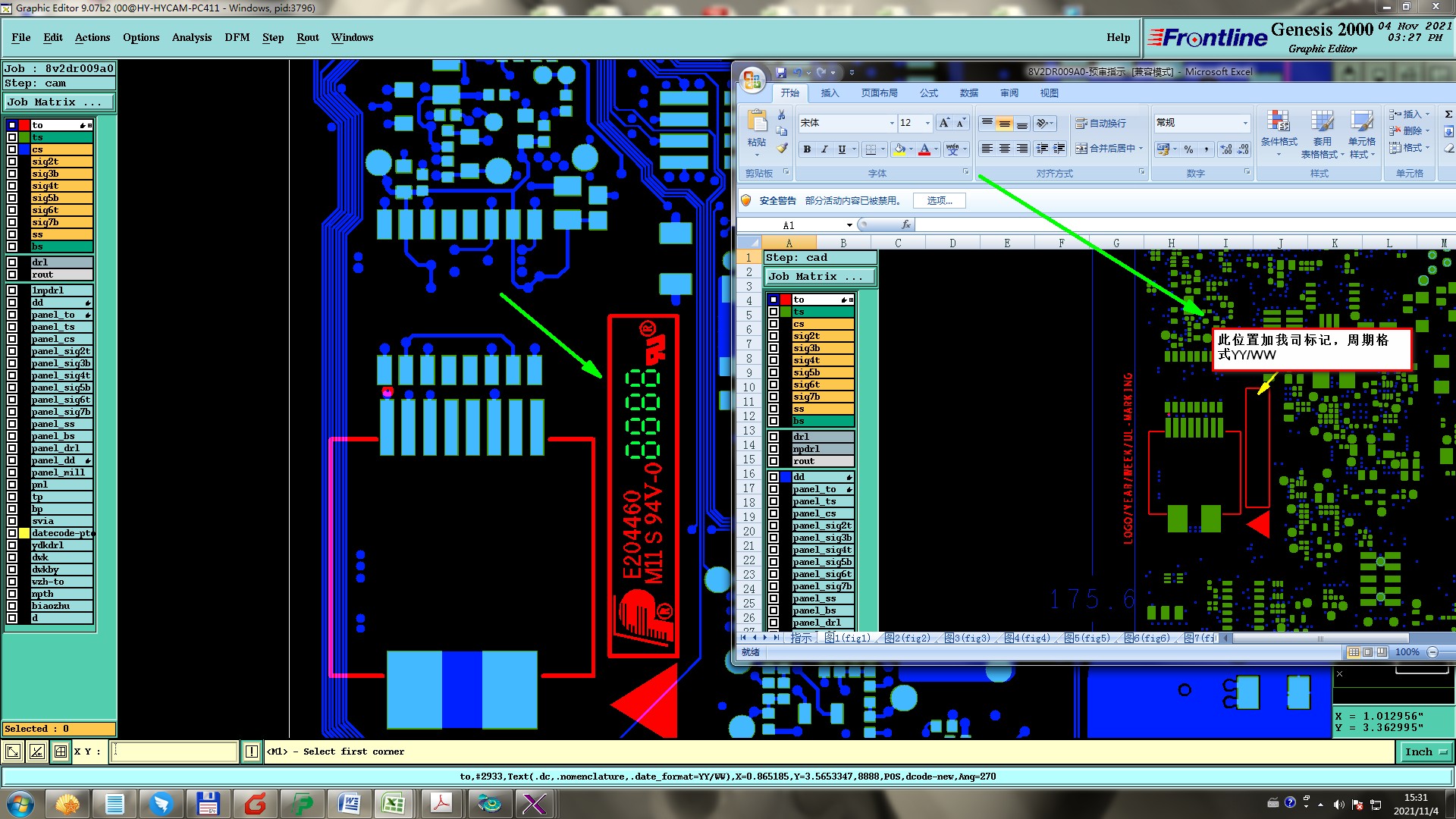The image size is (1456, 819).
Task: Switch to the 页面布局 ribbon tab
Action: pos(879,93)
